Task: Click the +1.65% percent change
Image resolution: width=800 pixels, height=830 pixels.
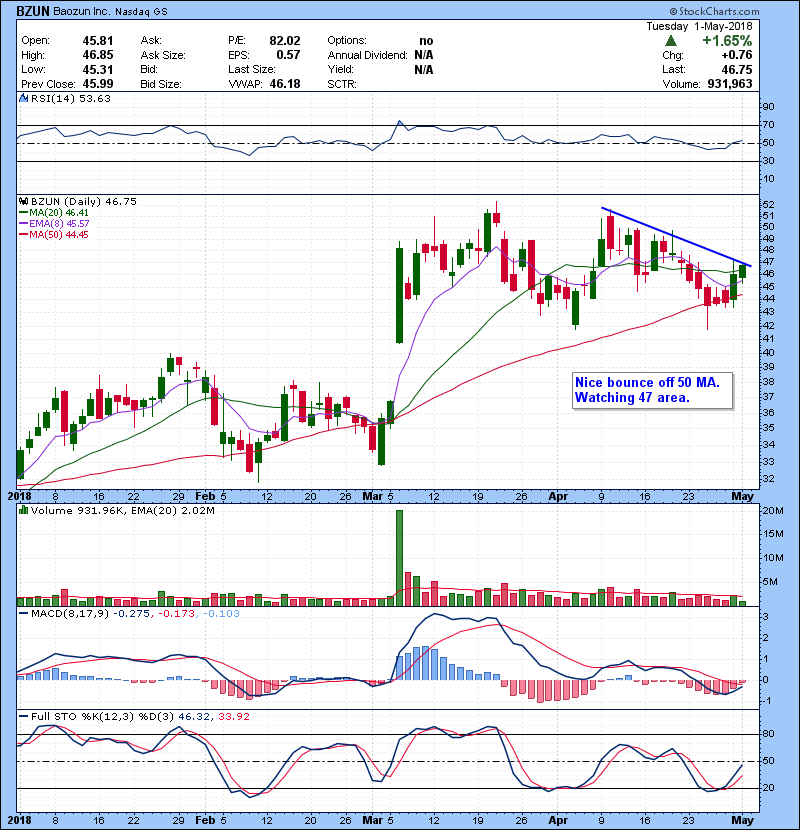Action: 727,41
